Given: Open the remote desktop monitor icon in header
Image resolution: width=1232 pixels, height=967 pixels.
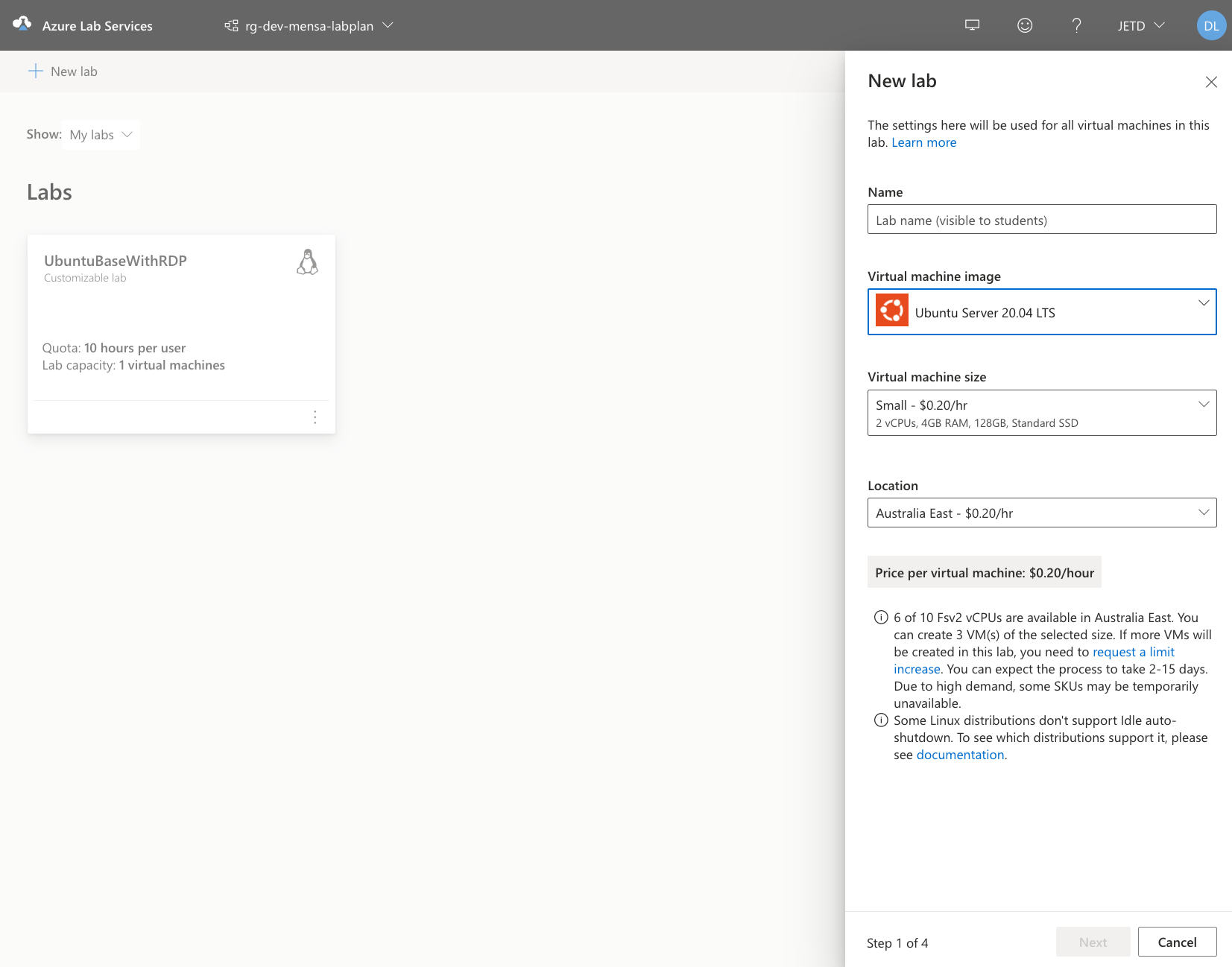Looking at the screenshot, I should (x=972, y=25).
